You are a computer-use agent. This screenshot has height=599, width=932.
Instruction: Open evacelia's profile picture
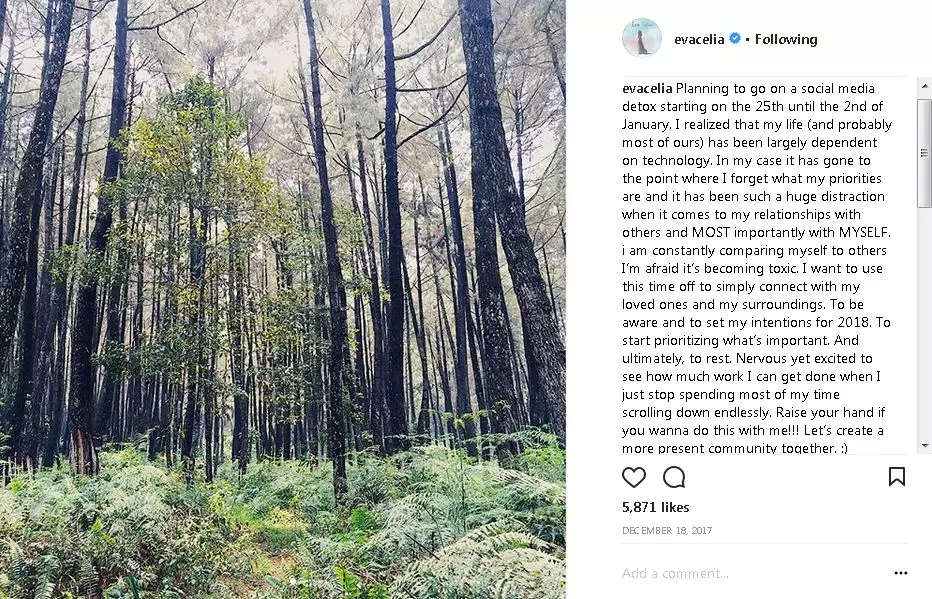click(x=641, y=38)
